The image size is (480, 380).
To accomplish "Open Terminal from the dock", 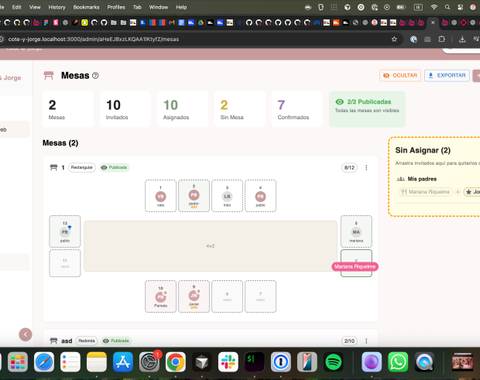I will click(x=254, y=362).
